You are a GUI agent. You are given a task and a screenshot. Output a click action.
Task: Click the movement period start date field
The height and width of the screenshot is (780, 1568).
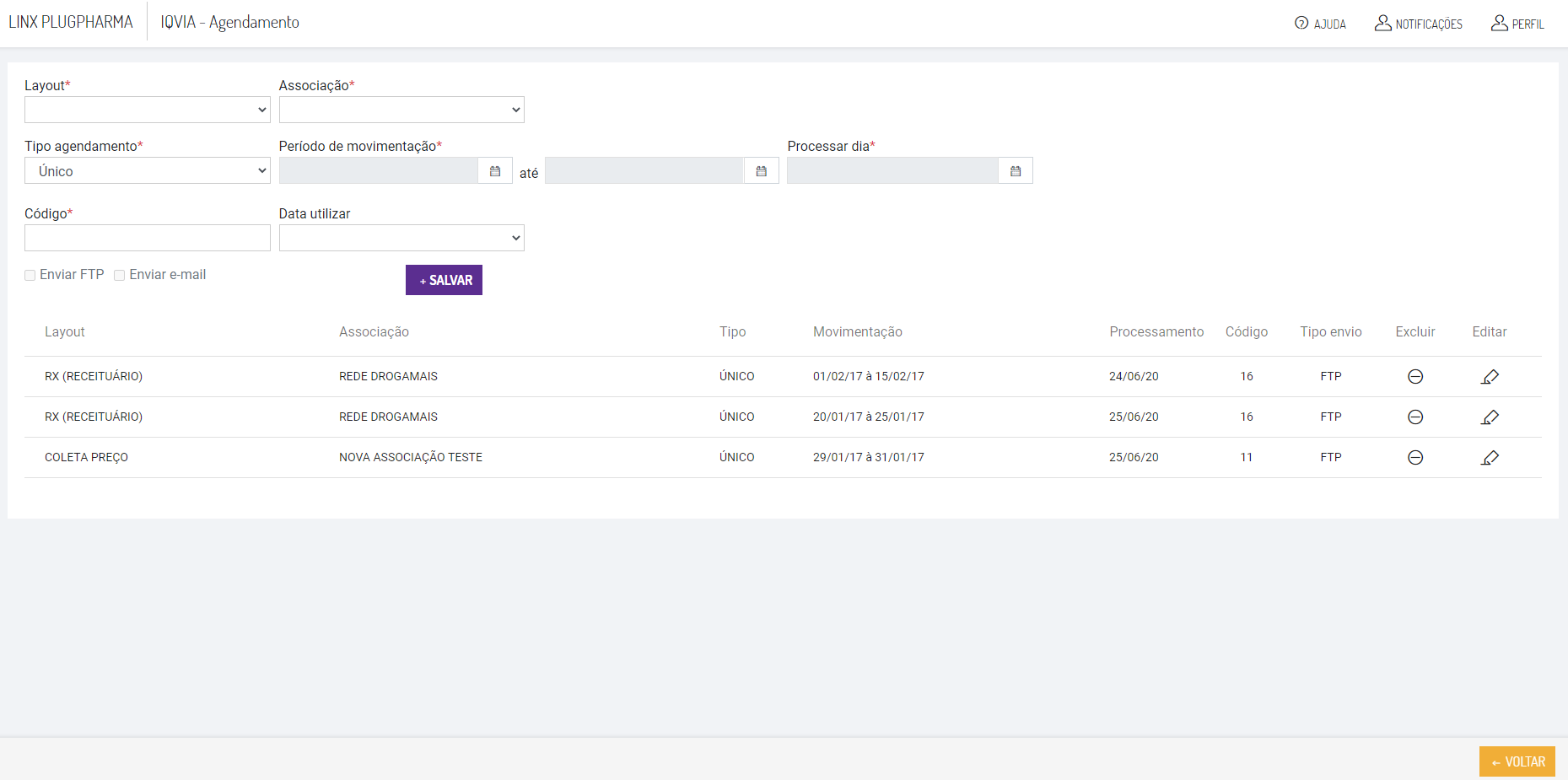[379, 170]
